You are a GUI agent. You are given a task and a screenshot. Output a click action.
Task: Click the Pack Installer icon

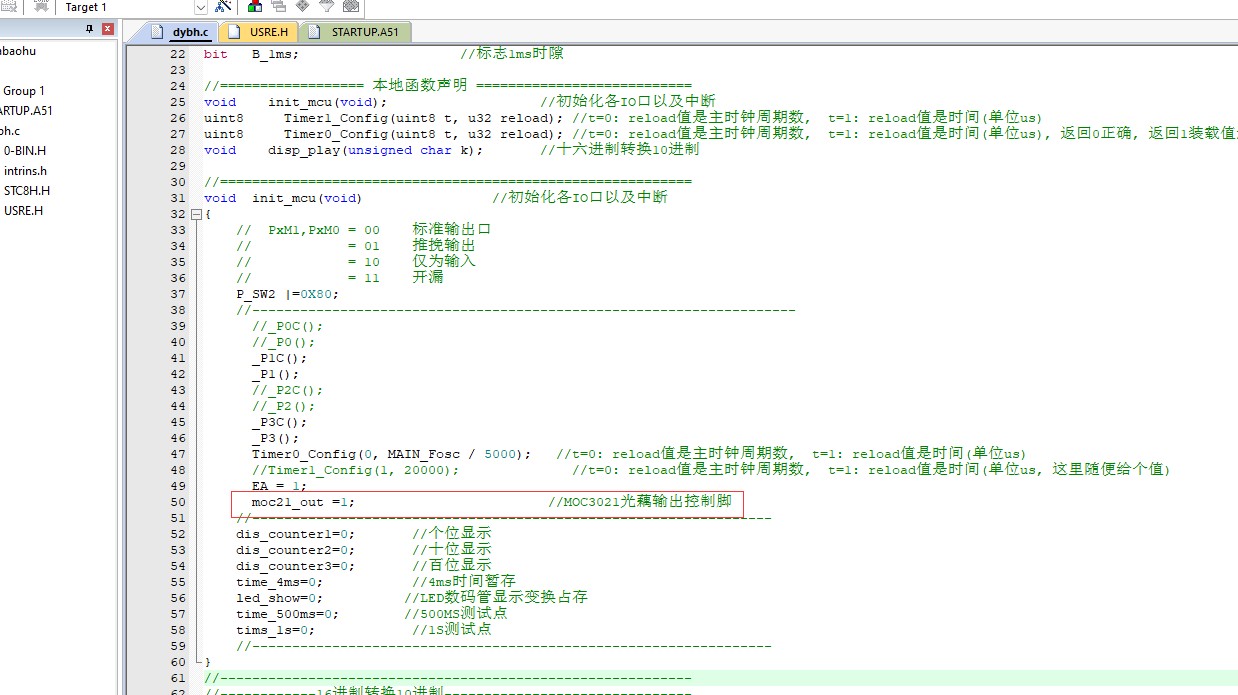coord(350,7)
